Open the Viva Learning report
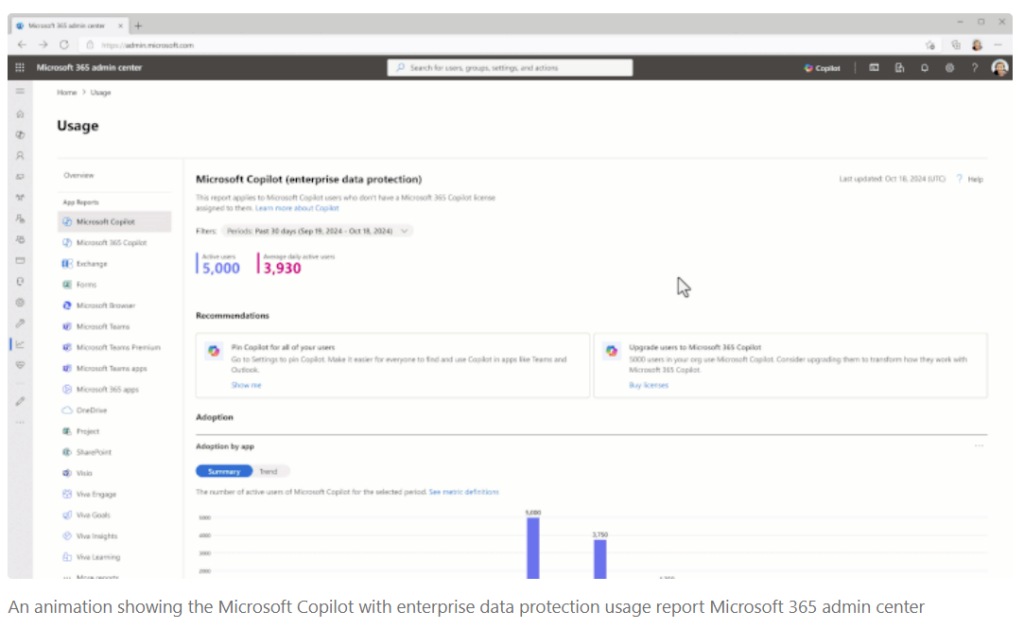 coord(98,557)
